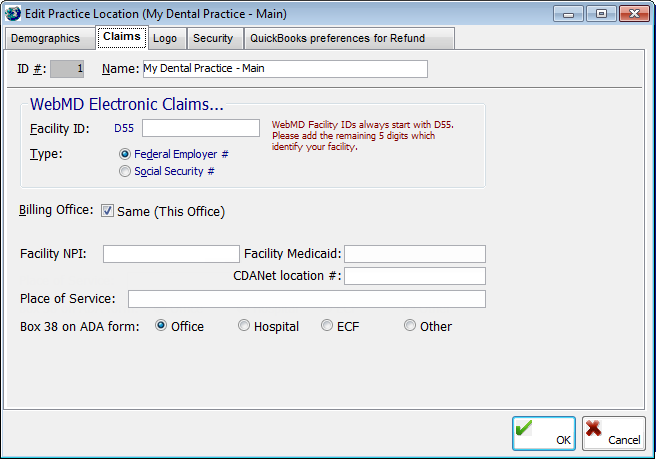The height and width of the screenshot is (459, 656).
Task: Click the Place of Service field
Action: [x=306, y=299]
